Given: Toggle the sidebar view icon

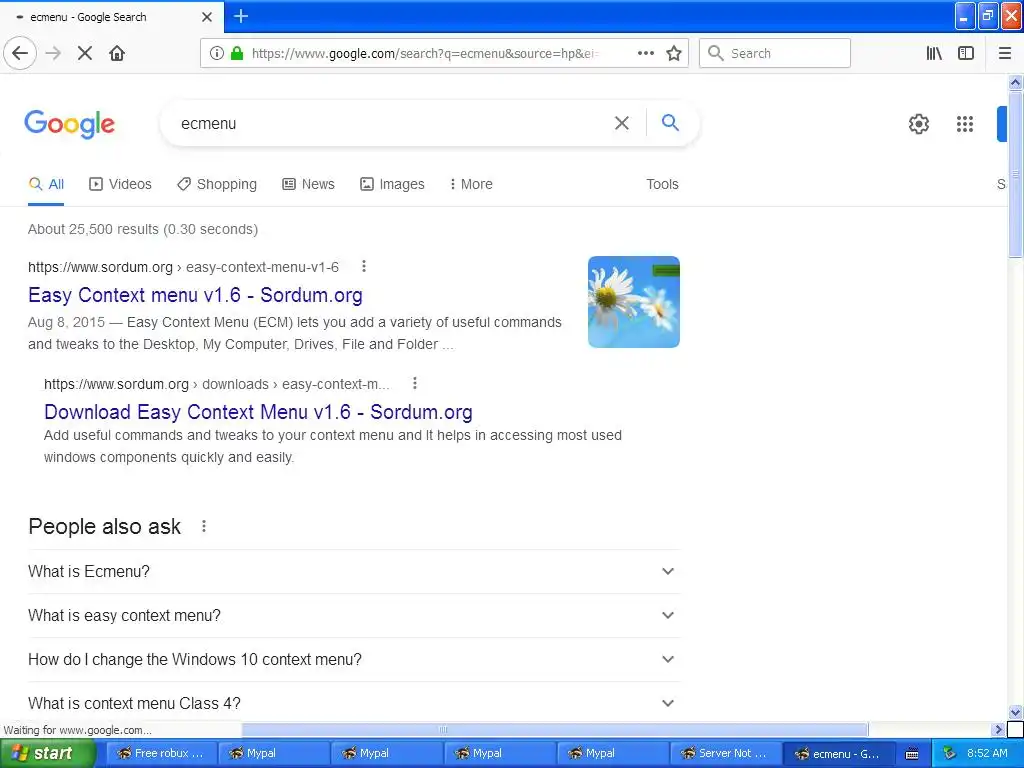Looking at the screenshot, I should 966,53.
